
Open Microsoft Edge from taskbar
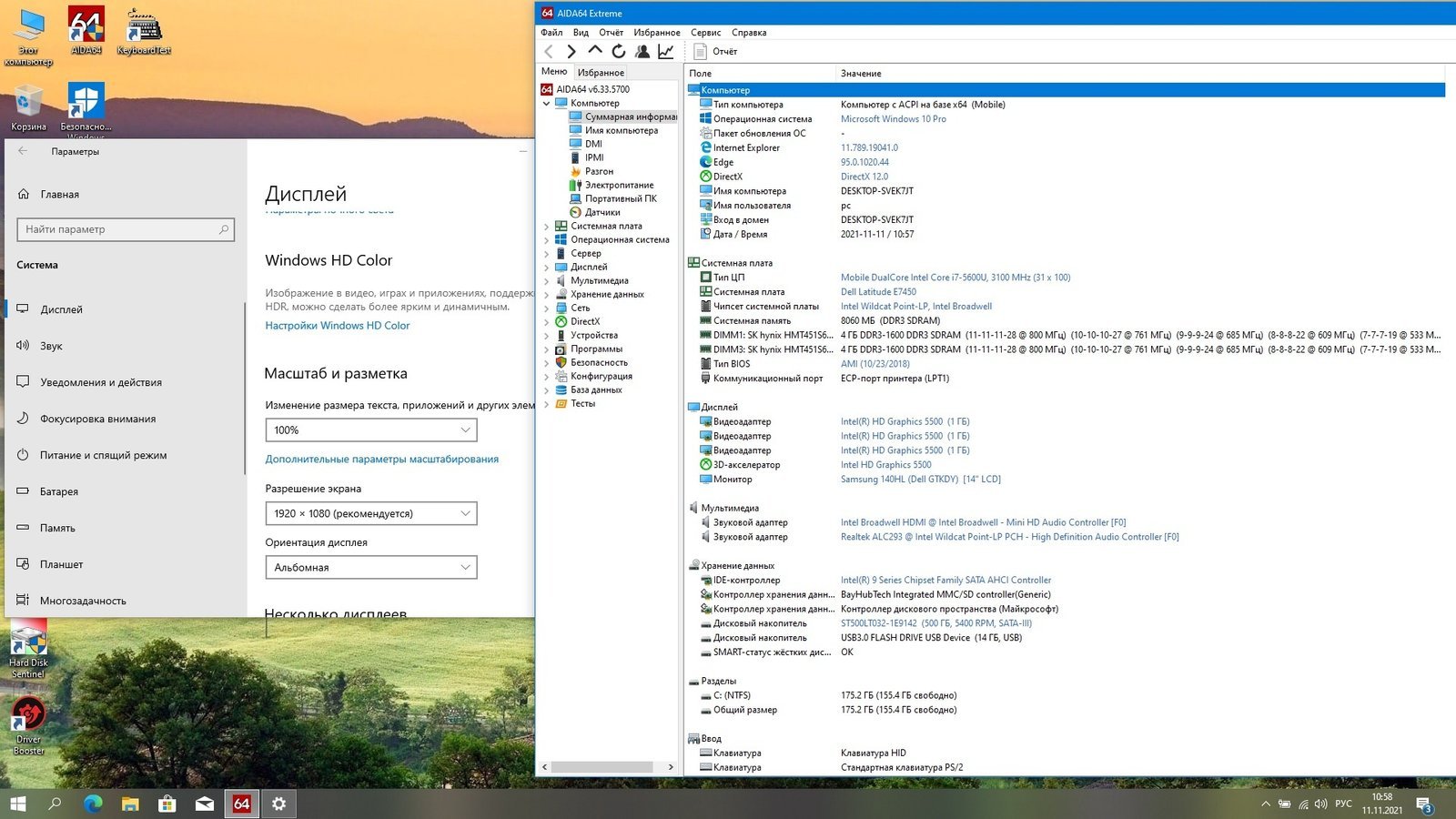pos(93,804)
